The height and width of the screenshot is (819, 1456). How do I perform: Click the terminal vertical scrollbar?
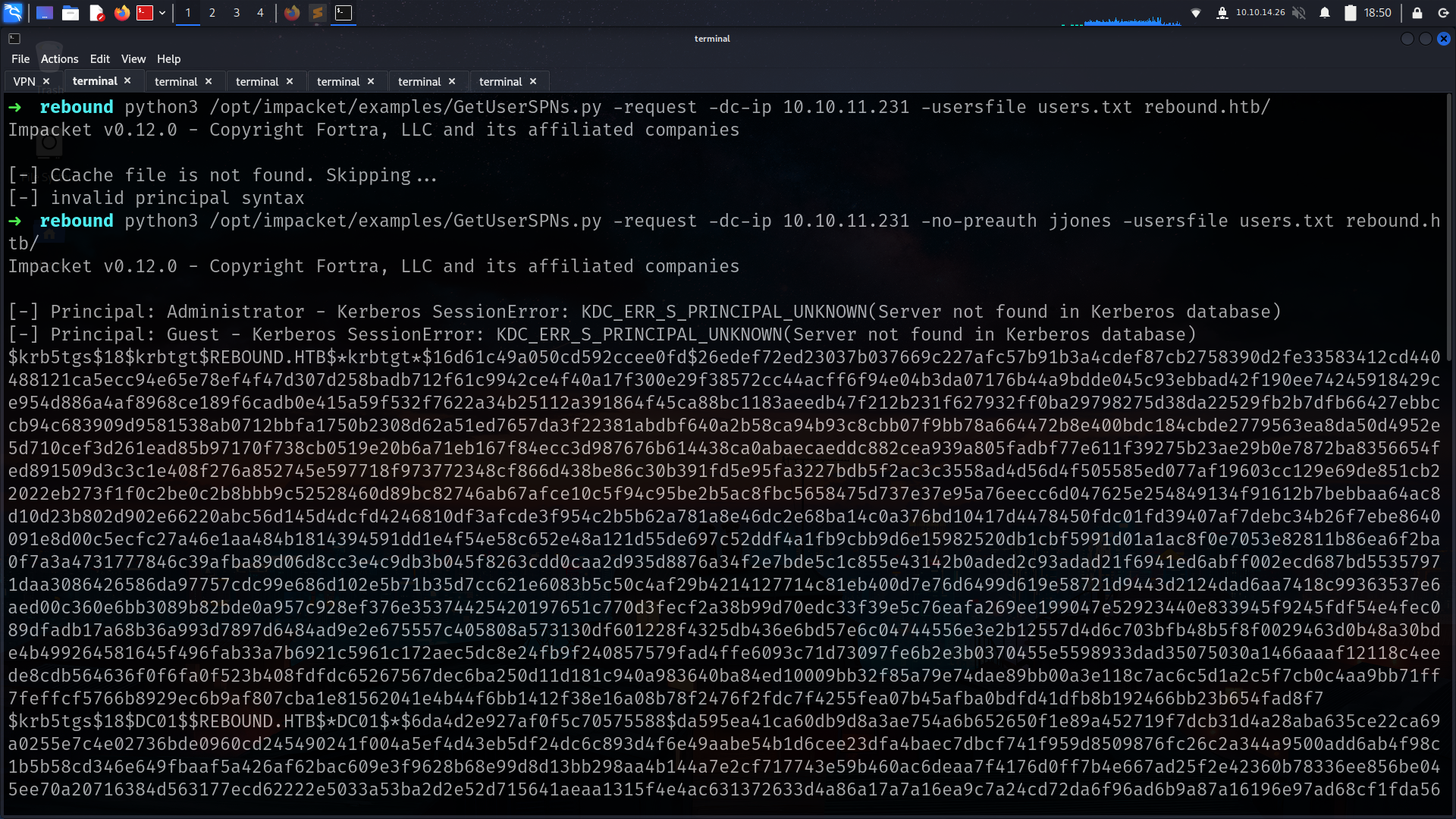click(1449, 227)
